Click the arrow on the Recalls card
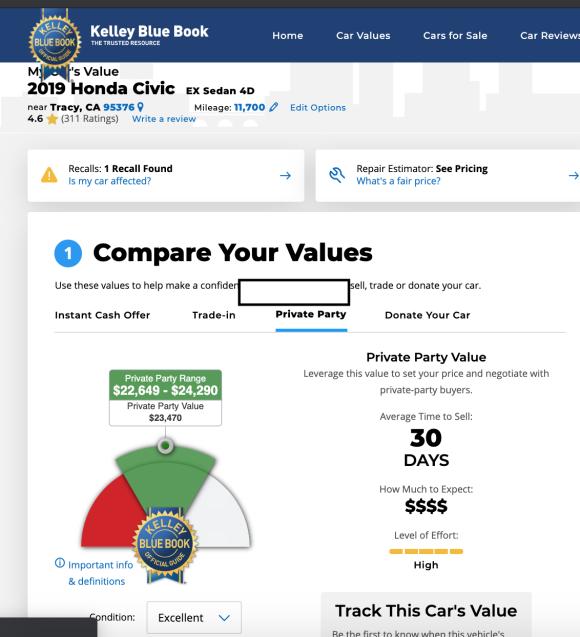 pos(286,176)
